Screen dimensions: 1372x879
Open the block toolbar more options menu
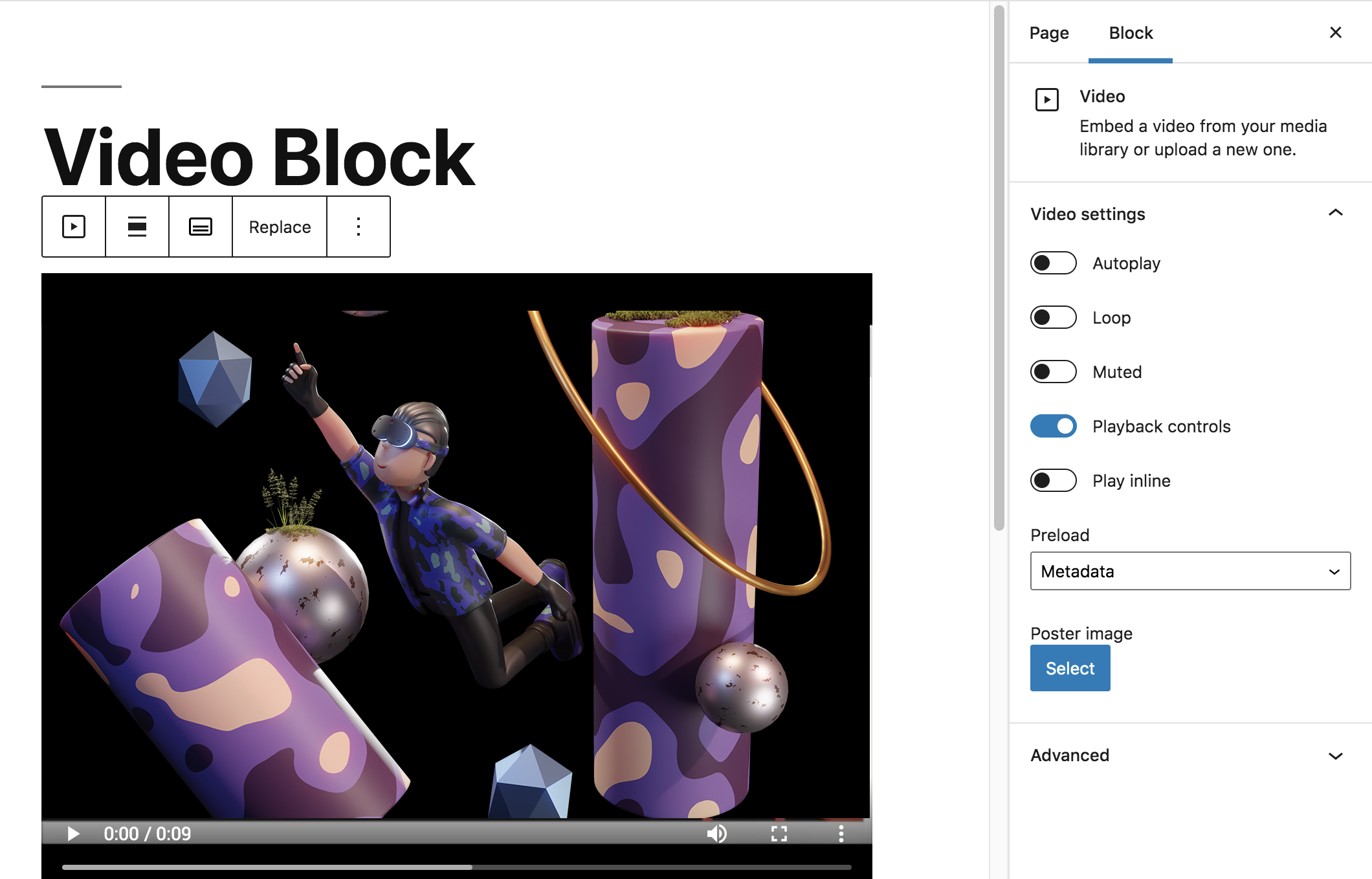[x=359, y=227]
